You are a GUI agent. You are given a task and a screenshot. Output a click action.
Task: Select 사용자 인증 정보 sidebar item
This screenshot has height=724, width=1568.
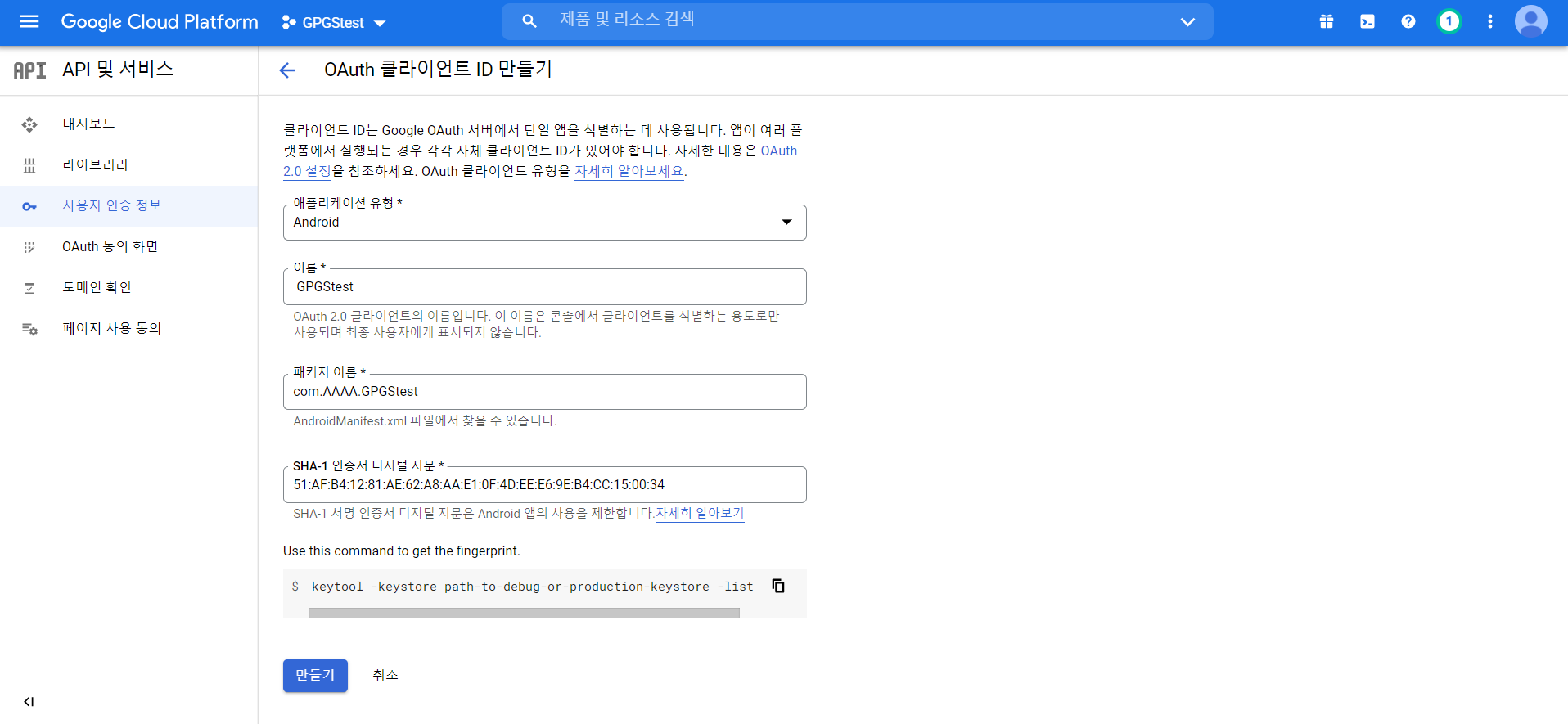pyautogui.click(x=129, y=206)
